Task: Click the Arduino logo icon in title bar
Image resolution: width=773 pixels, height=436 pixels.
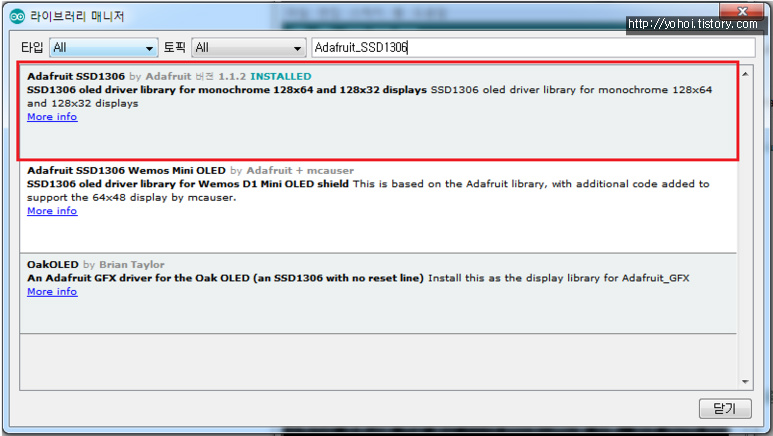Action: (17, 16)
